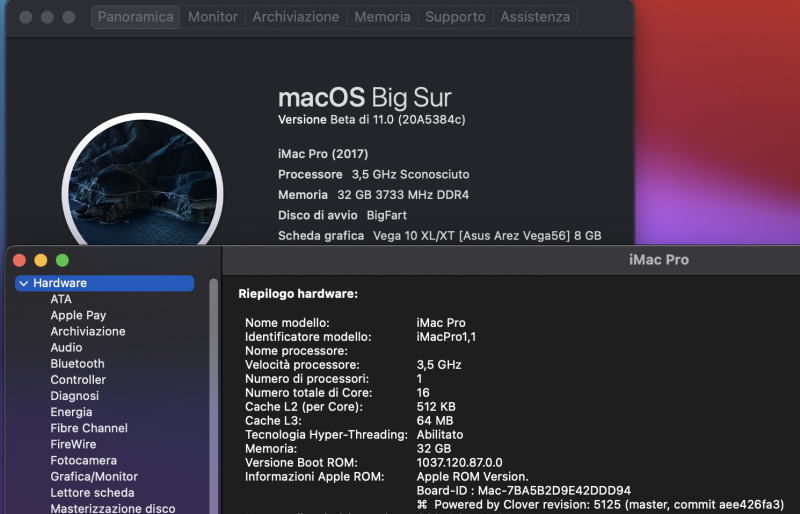Click the Boot ROM version 1037.120.87.0.0

(459, 463)
